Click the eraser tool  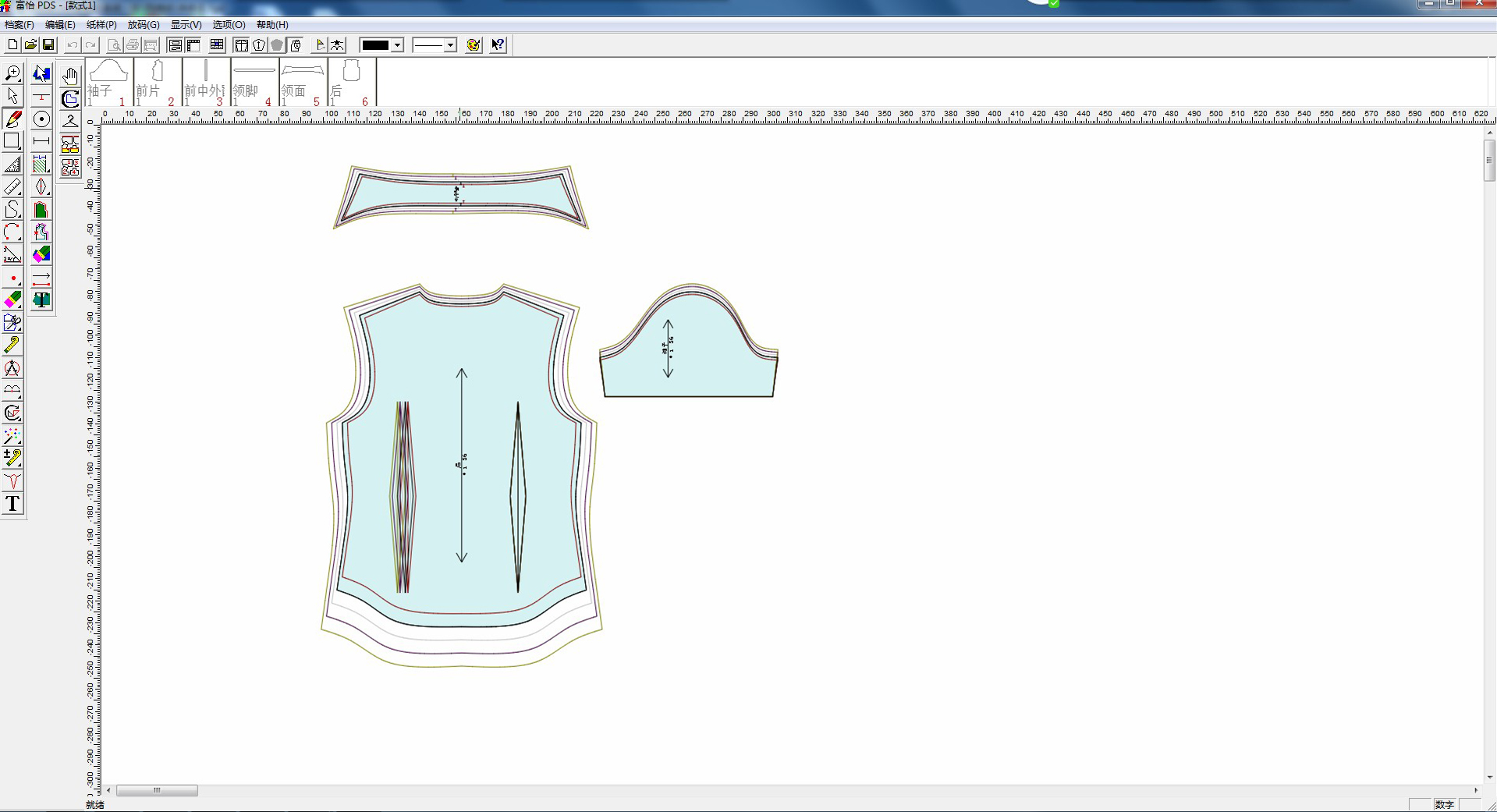pyautogui.click(x=12, y=300)
